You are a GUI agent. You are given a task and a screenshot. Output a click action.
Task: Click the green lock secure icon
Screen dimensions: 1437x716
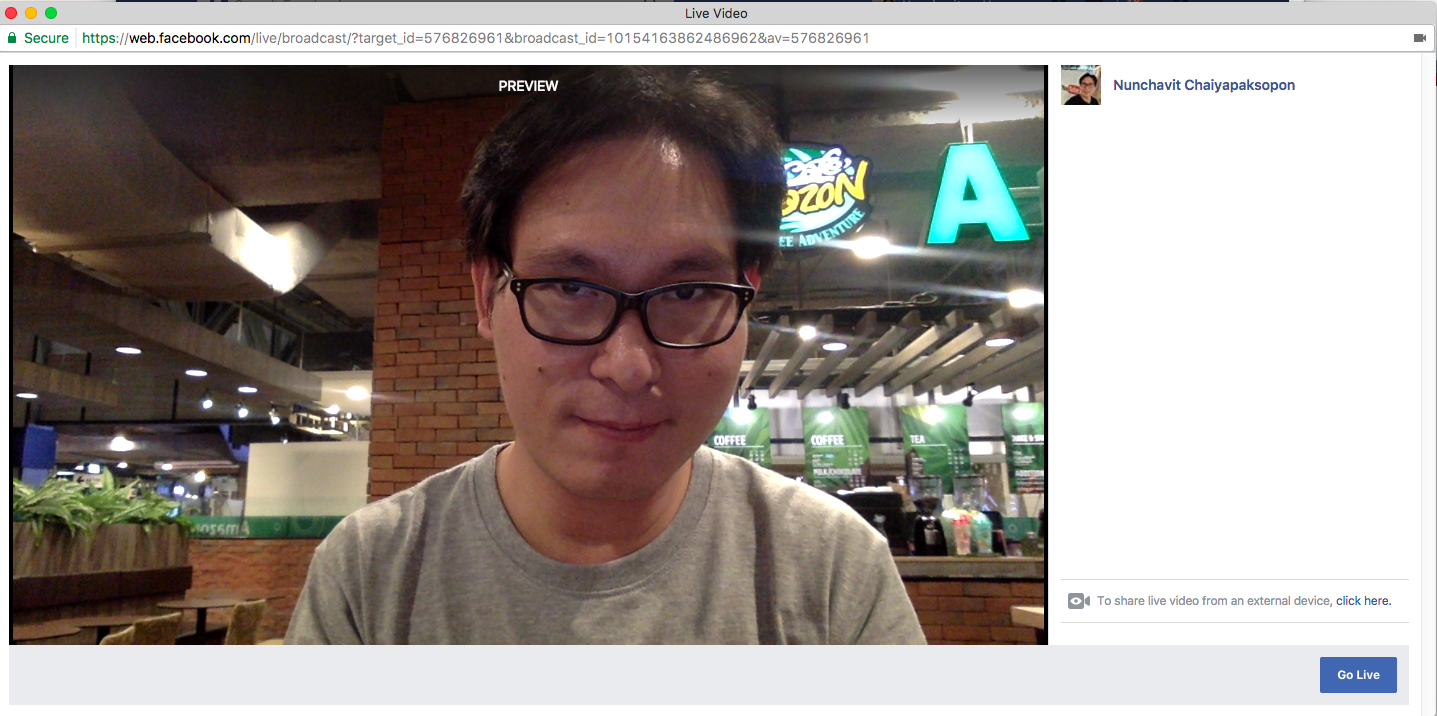coord(12,38)
